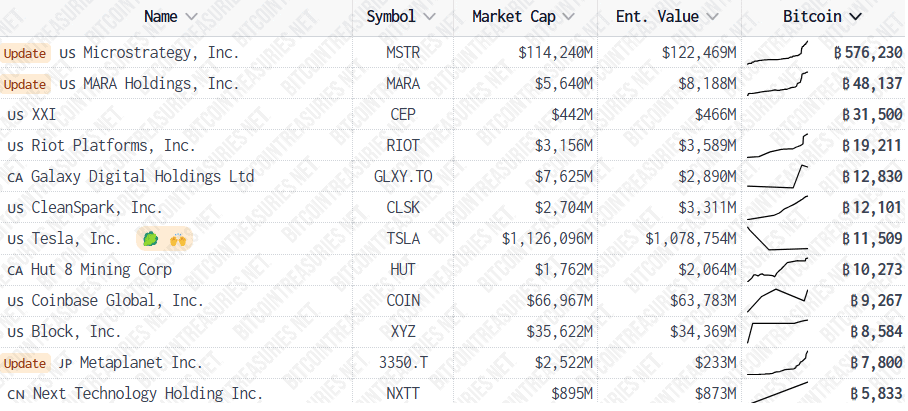This screenshot has width=908, height=411.
Task: Open the CleanSpark, Inc. company link
Action: point(97,207)
